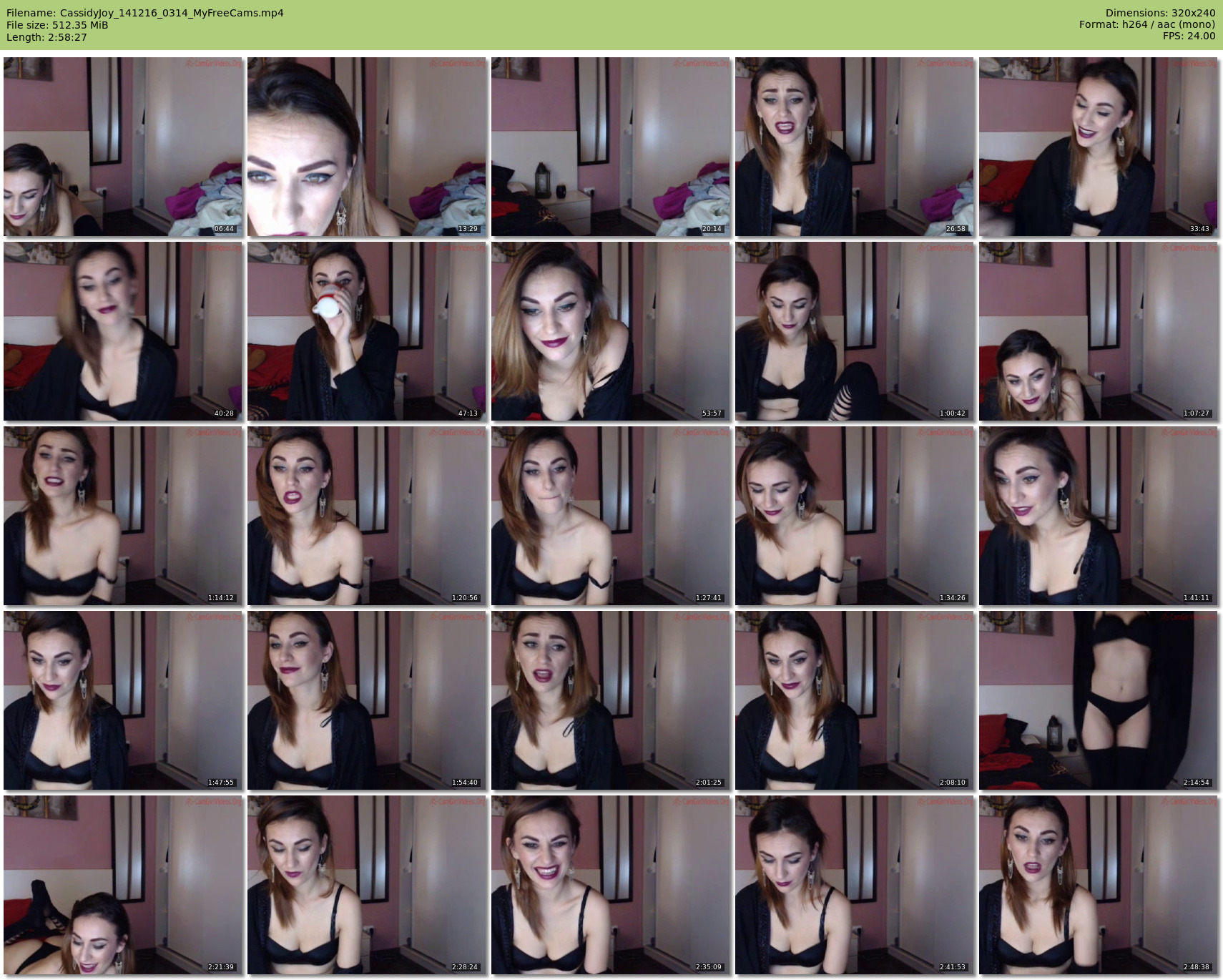Click the frame marked 2:01:25
1223x980 pixels.
(x=611, y=700)
